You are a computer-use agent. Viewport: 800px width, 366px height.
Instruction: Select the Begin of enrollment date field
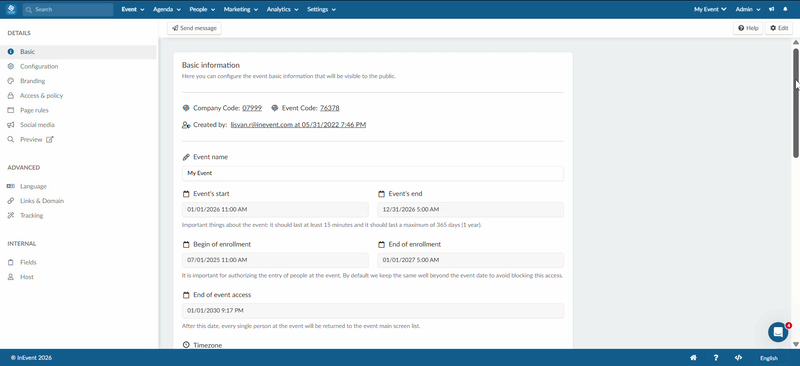[276, 260]
